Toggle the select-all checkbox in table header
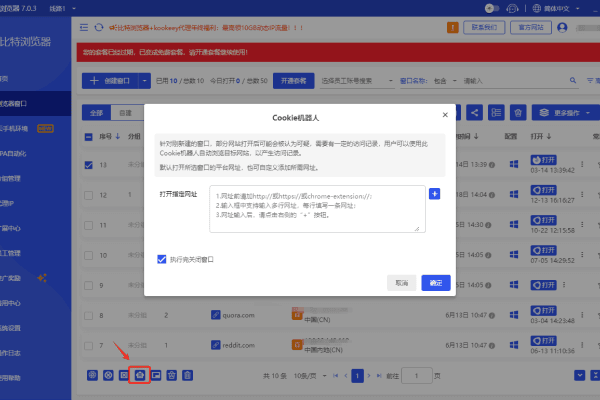The width and height of the screenshot is (600, 400). [x=88, y=137]
